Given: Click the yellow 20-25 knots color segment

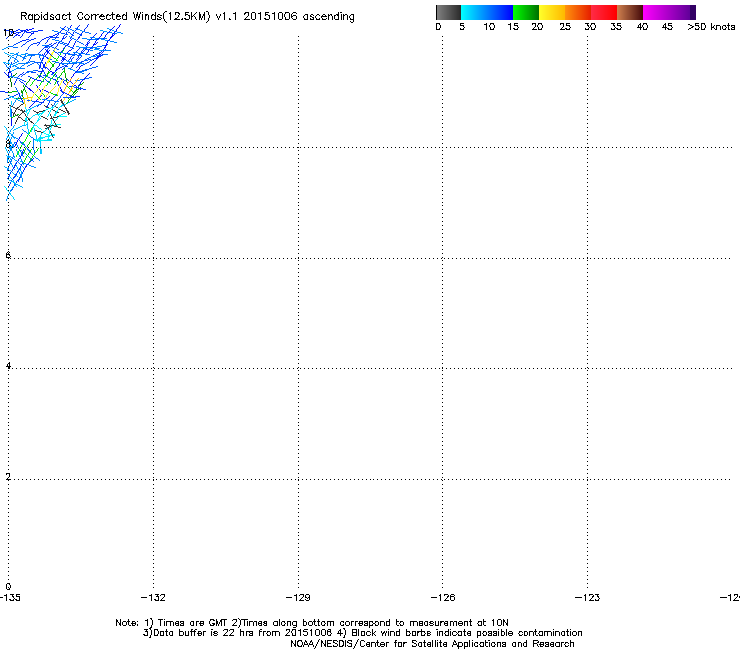Looking at the screenshot, I should click(552, 12).
